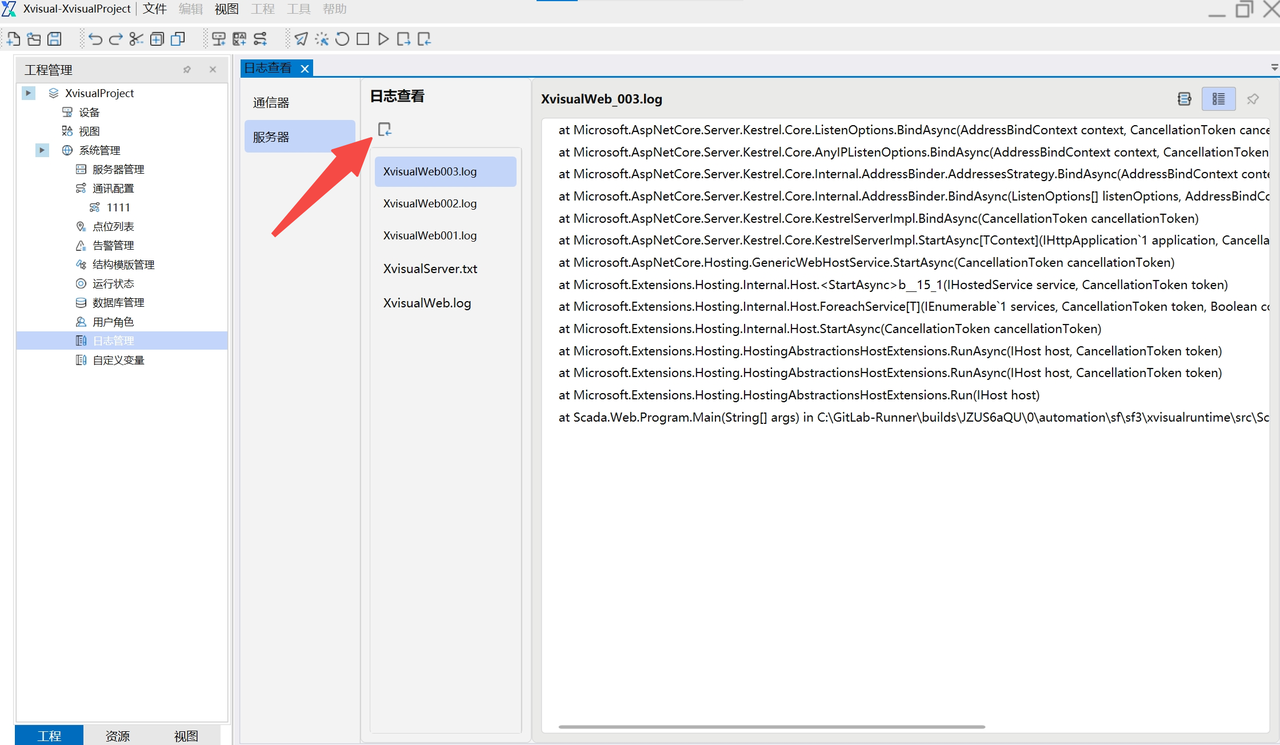Viewport: 1280px width, 745px height.
Task: Select the 服务器 log category
Action: [300, 137]
